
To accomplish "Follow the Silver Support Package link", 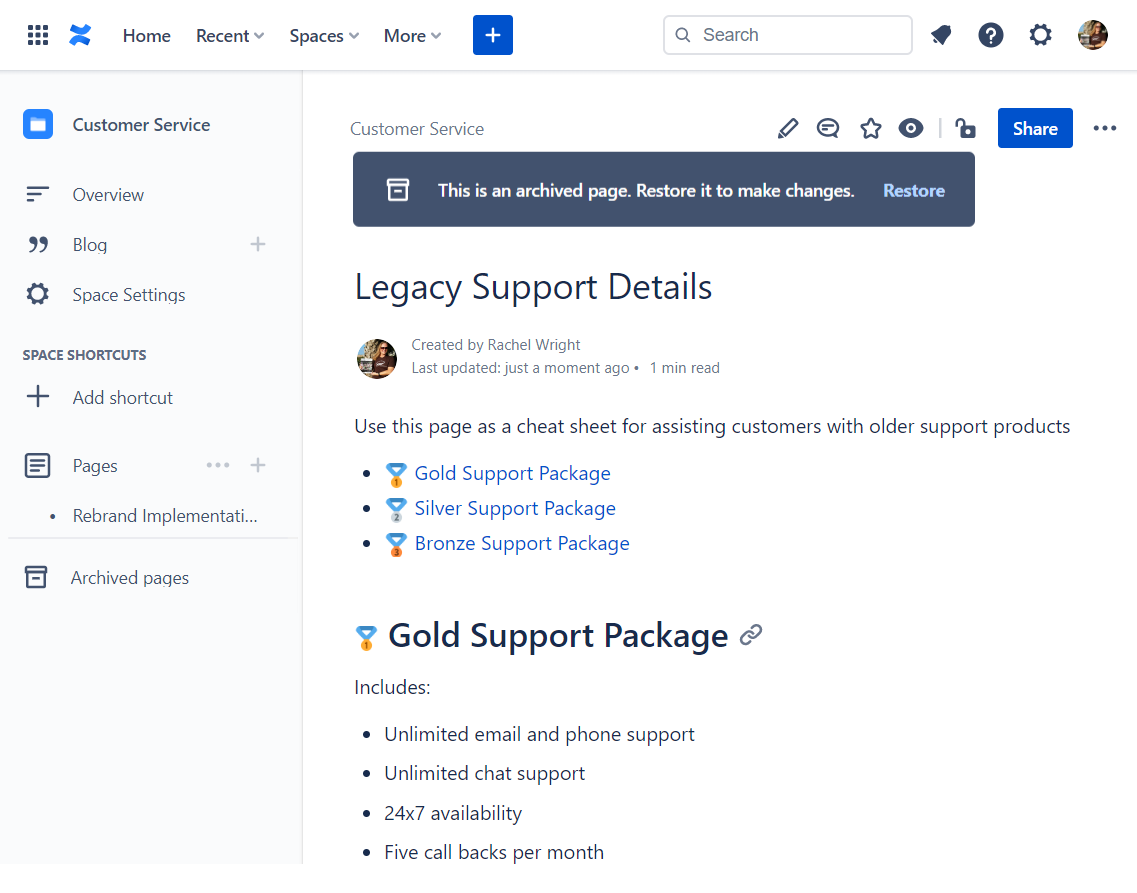I will pyautogui.click(x=515, y=508).
